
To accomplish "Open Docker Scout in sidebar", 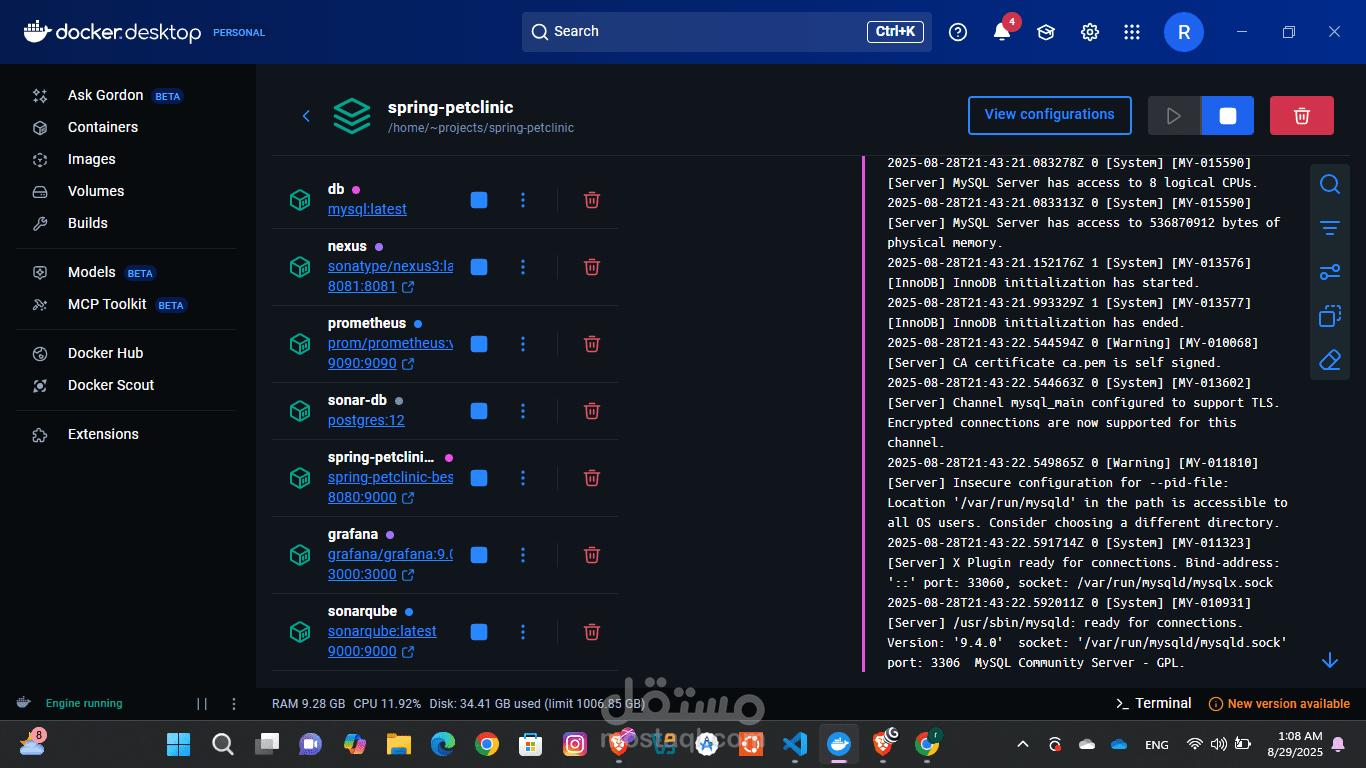I will pyautogui.click(x=110, y=385).
